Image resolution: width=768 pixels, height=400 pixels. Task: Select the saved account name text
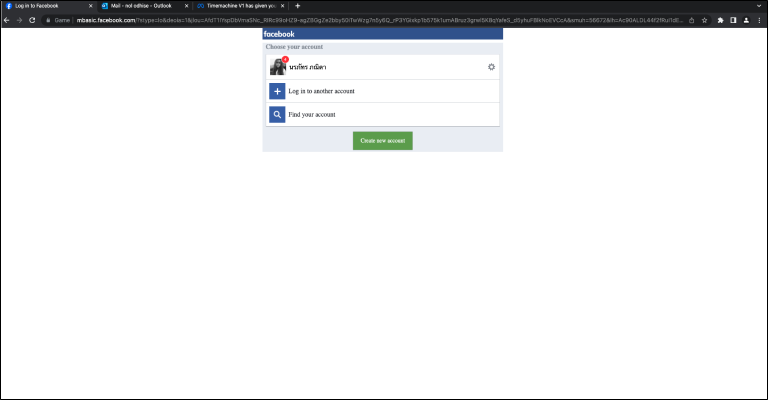308,67
